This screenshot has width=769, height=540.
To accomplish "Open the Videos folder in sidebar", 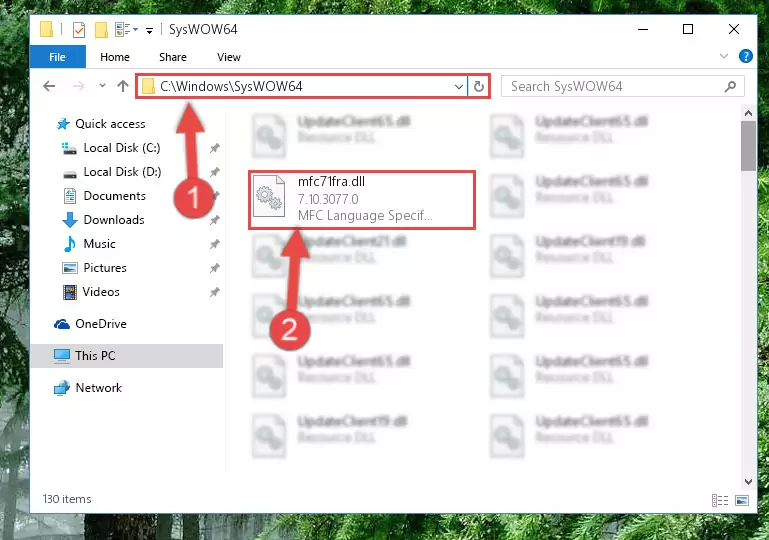I will click(x=101, y=292).
